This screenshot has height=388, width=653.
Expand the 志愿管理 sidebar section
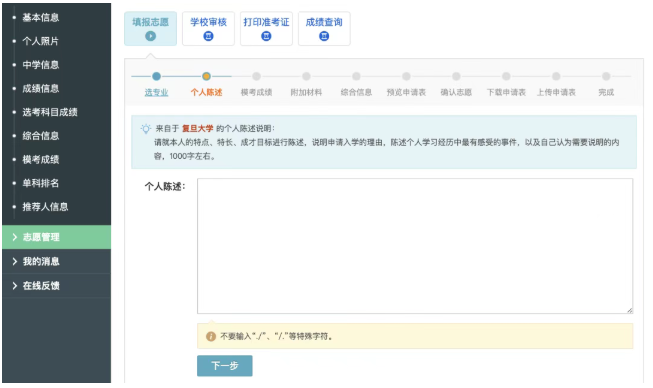(57, 237)
